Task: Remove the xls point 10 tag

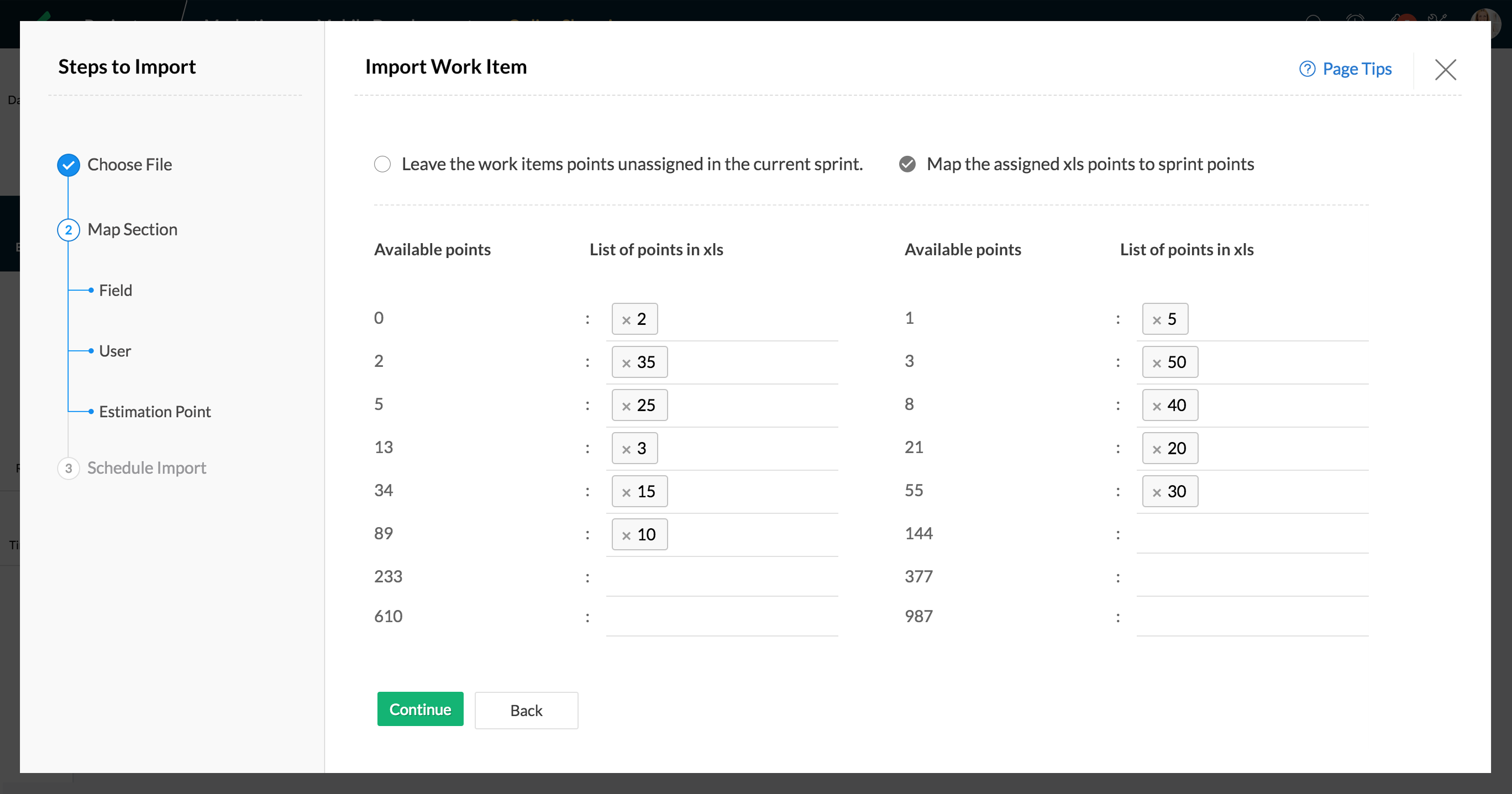Action: click(626, 535)
